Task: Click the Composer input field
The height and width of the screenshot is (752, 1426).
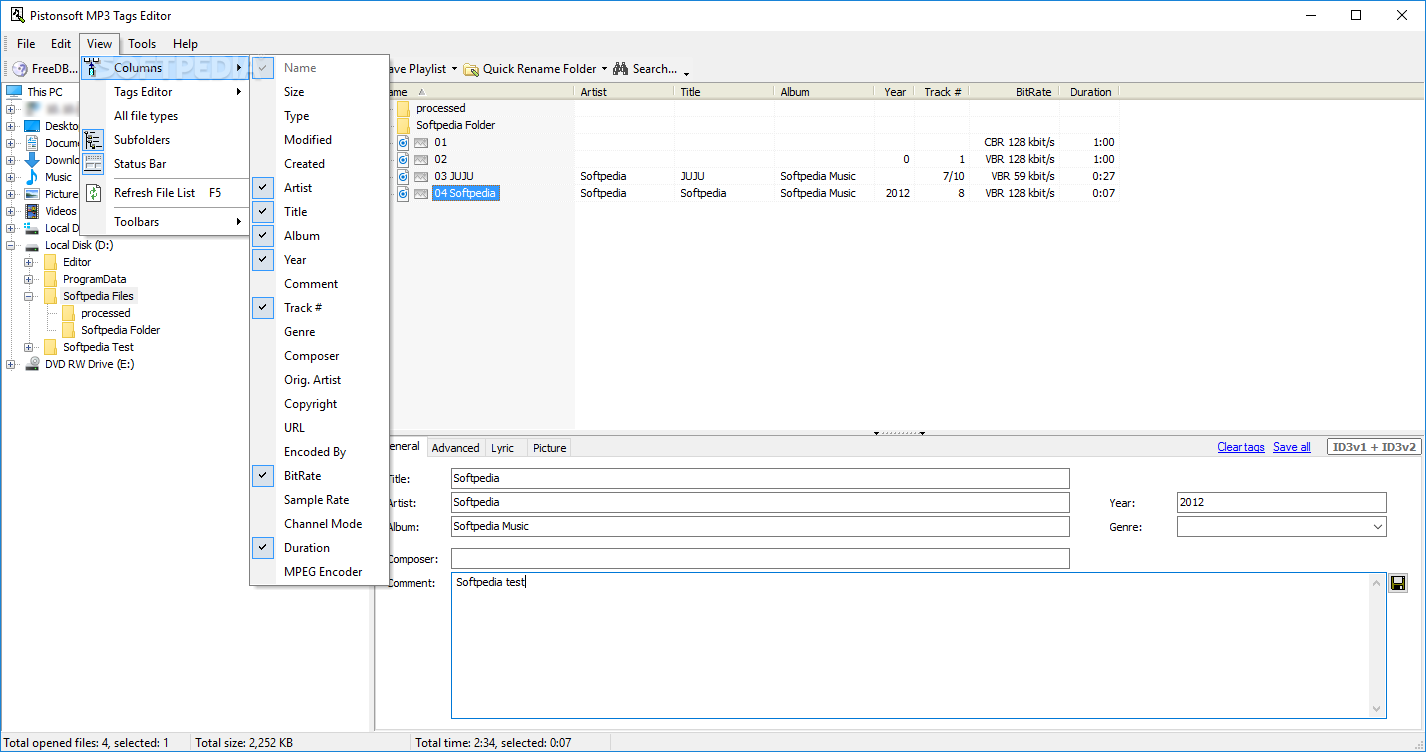Action: pyautogui.click(x=760, y=558)
